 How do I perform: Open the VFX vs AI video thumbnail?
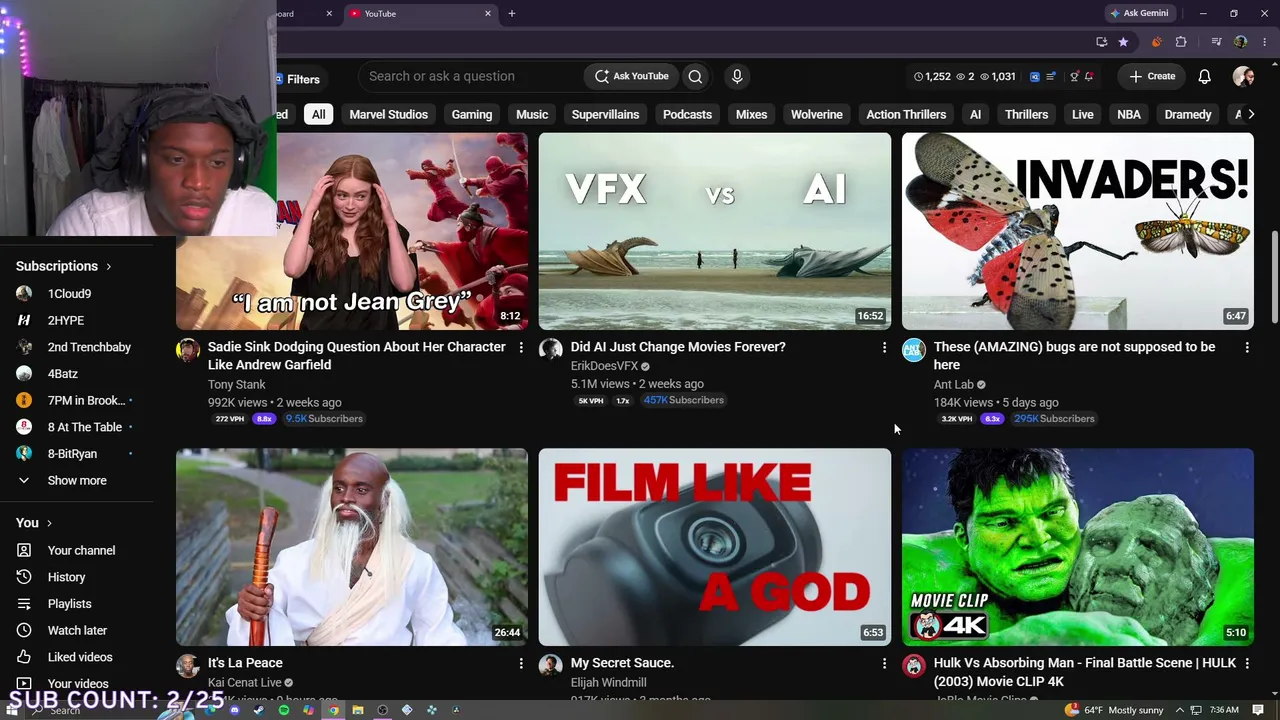pyautogui.click(x=715, y=231)
